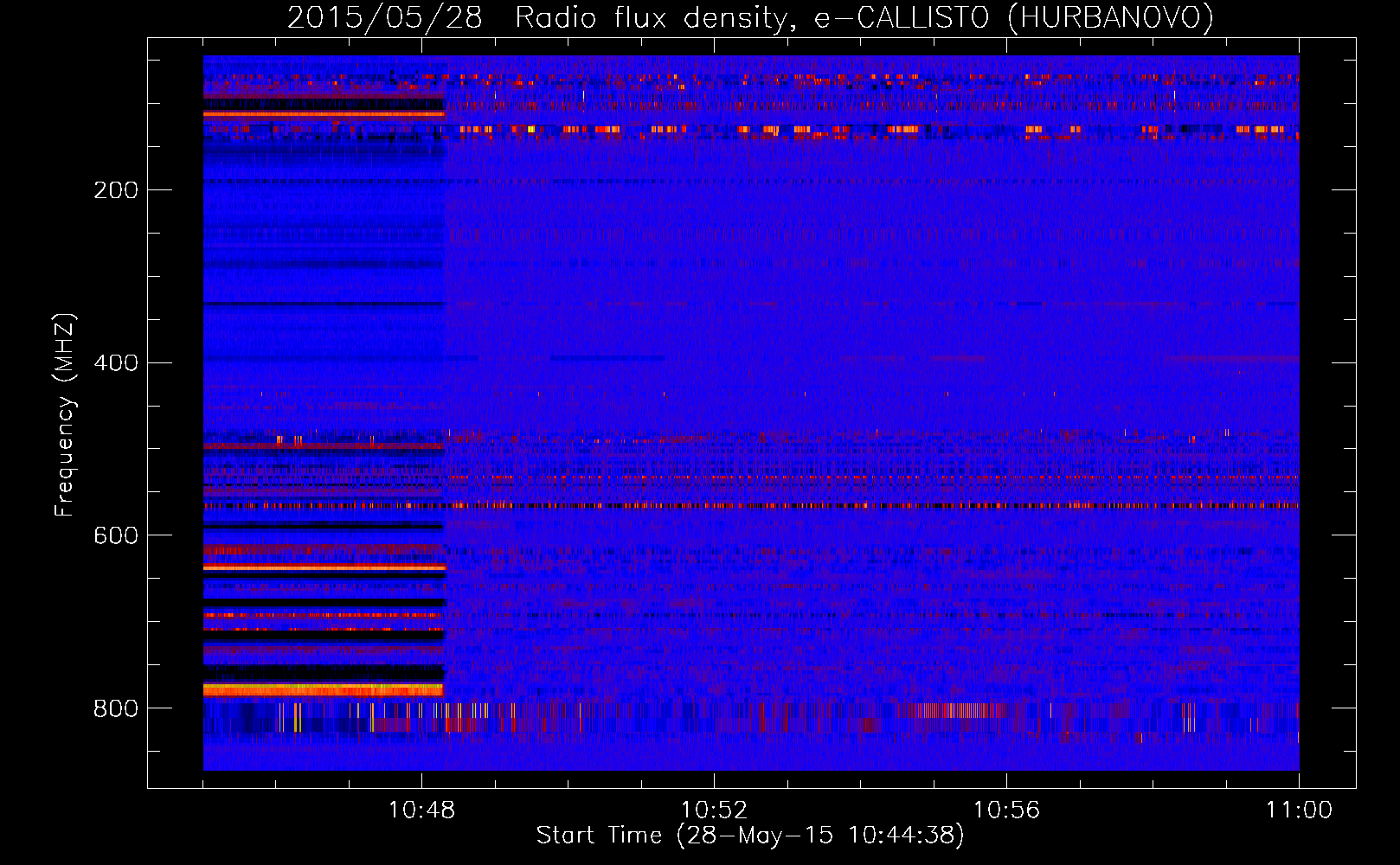Click the 10:56 time tick label

point(1006,811)
